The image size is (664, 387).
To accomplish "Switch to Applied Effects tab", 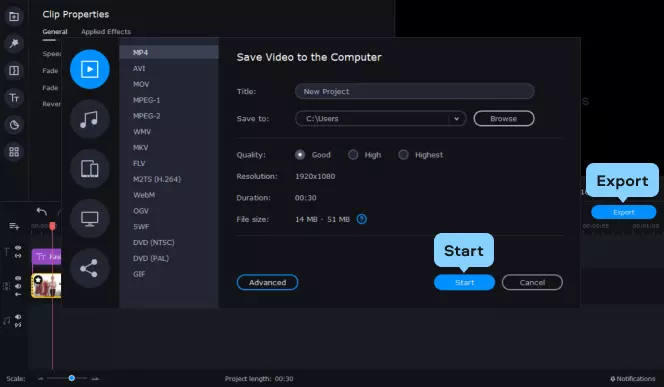I will pos(106,32).
